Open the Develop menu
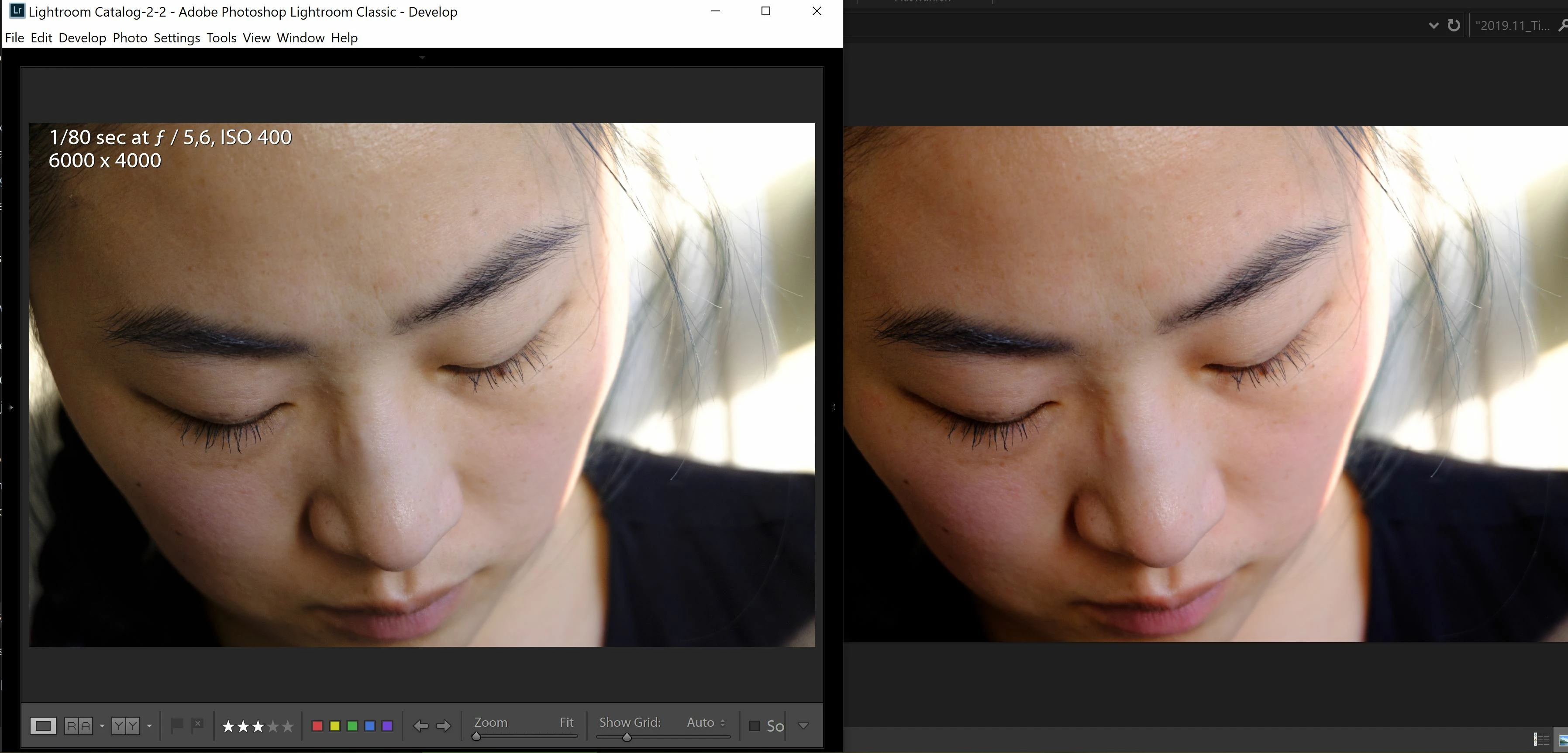 [x=82, y=38]
